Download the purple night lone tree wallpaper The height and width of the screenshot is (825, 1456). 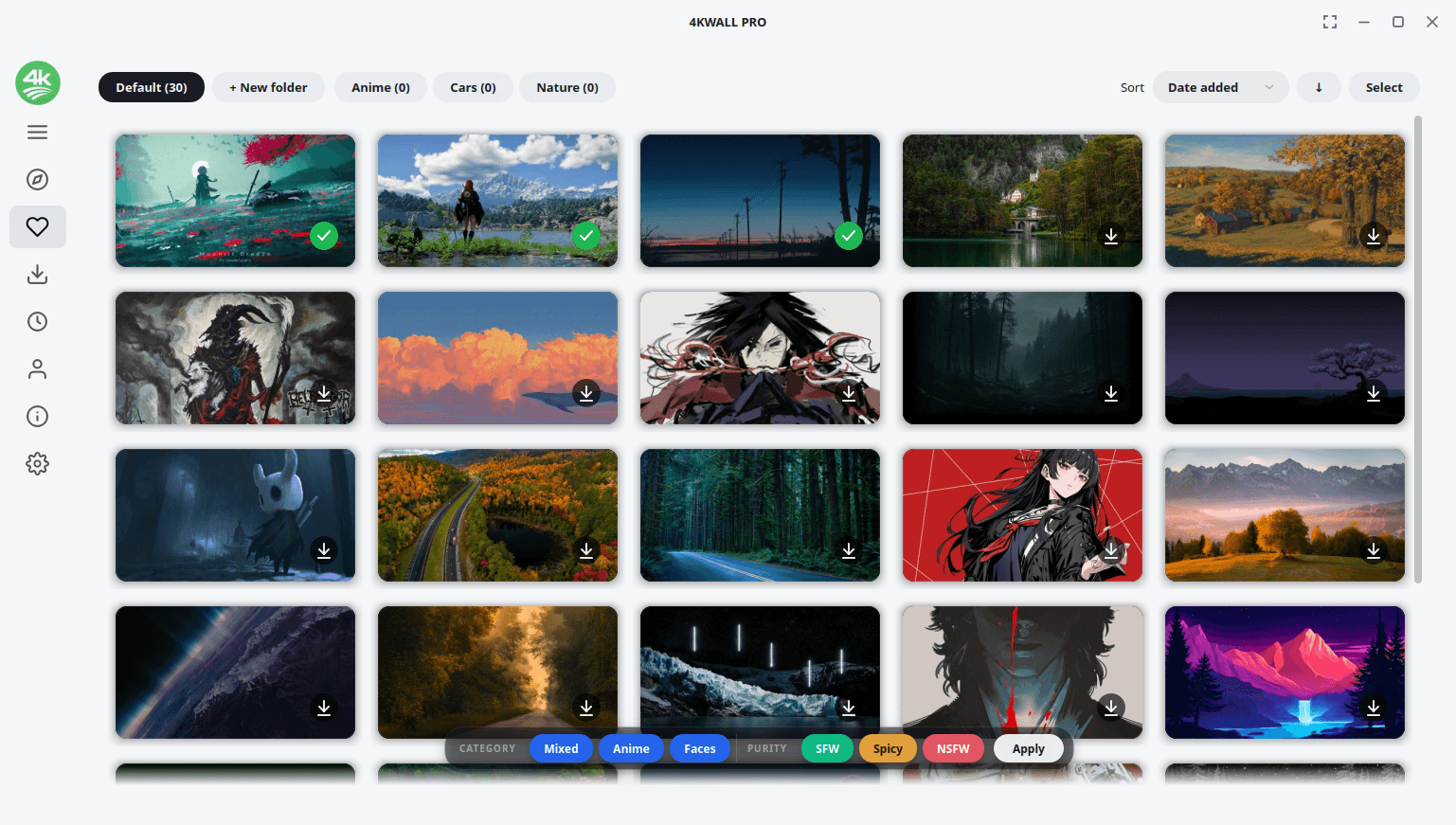tap(1374, 393)
